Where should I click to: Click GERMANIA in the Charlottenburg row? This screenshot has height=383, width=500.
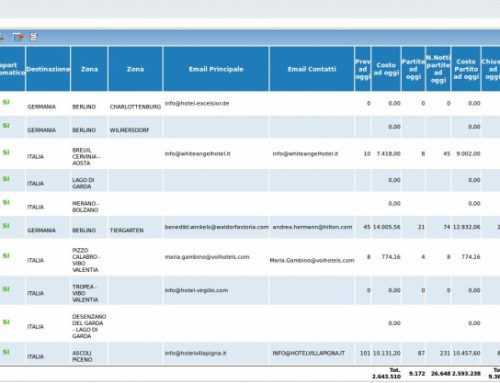point(41,107)
